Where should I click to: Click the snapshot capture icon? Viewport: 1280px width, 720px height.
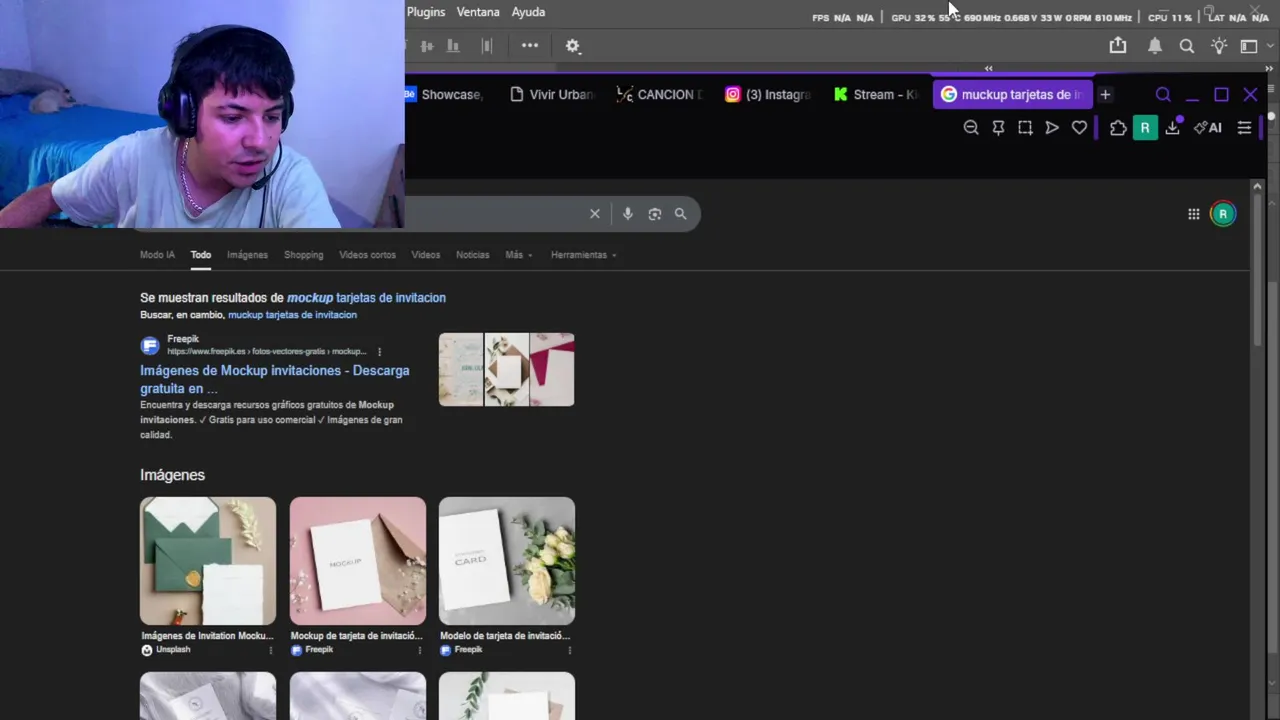1025,128
